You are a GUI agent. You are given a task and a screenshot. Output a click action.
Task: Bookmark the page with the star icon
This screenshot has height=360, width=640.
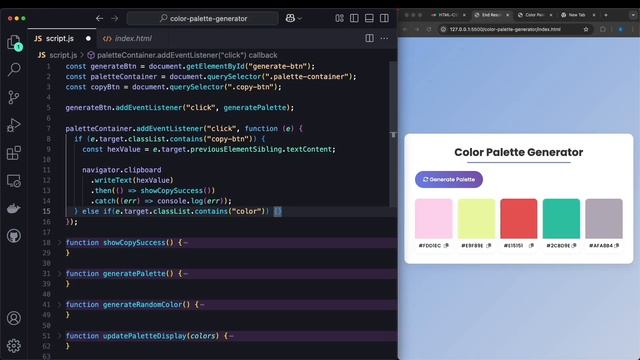click(586, 29)
